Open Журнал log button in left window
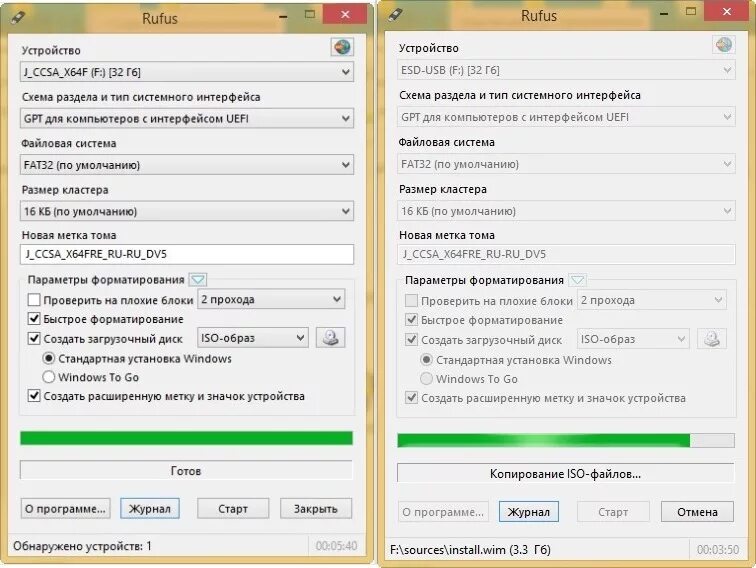The height and width of the screenshot is (568, 756). point(149,509)
